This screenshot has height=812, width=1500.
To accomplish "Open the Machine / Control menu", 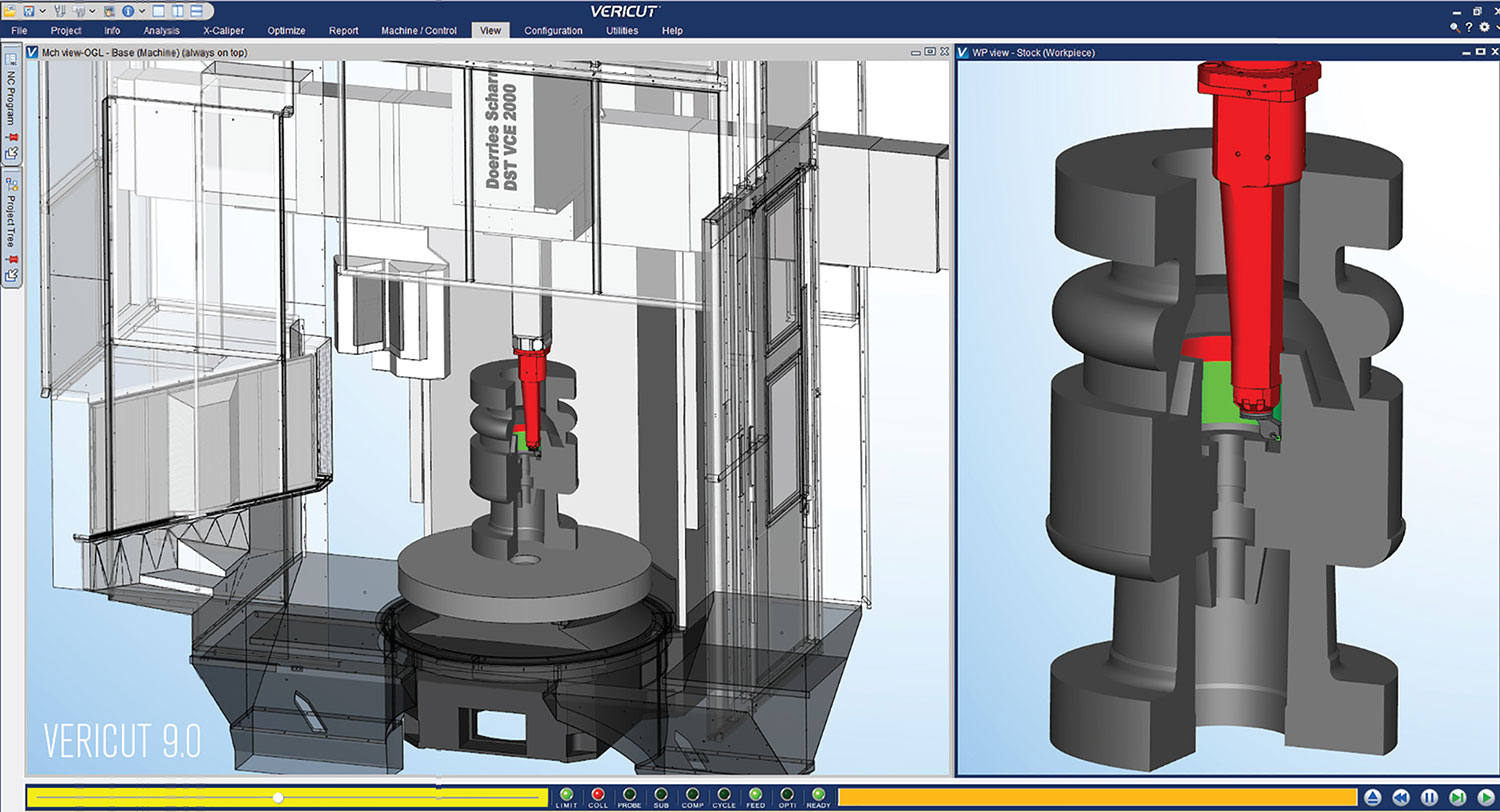I will click(418, 31).
